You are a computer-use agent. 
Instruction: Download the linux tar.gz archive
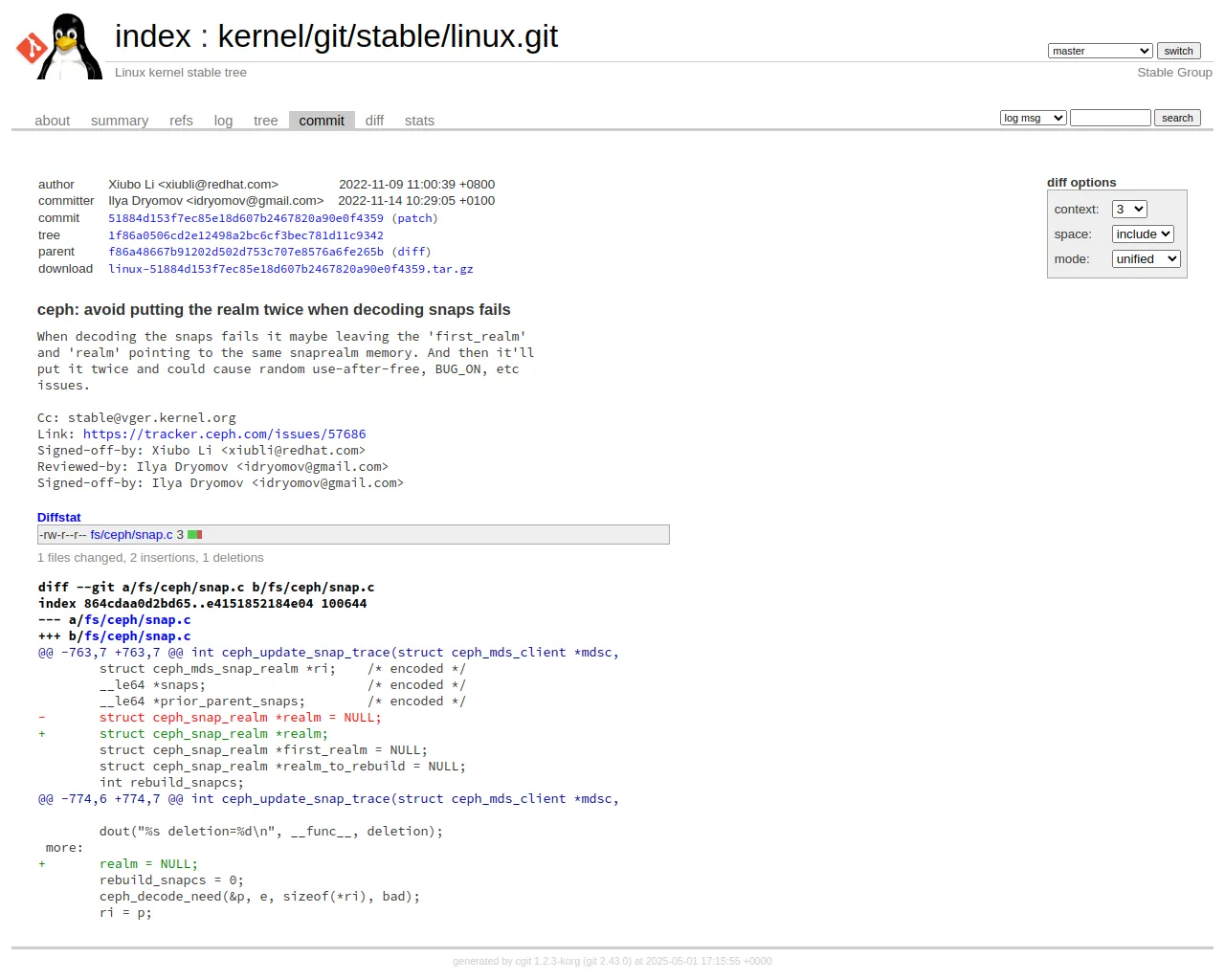point(291,269)
